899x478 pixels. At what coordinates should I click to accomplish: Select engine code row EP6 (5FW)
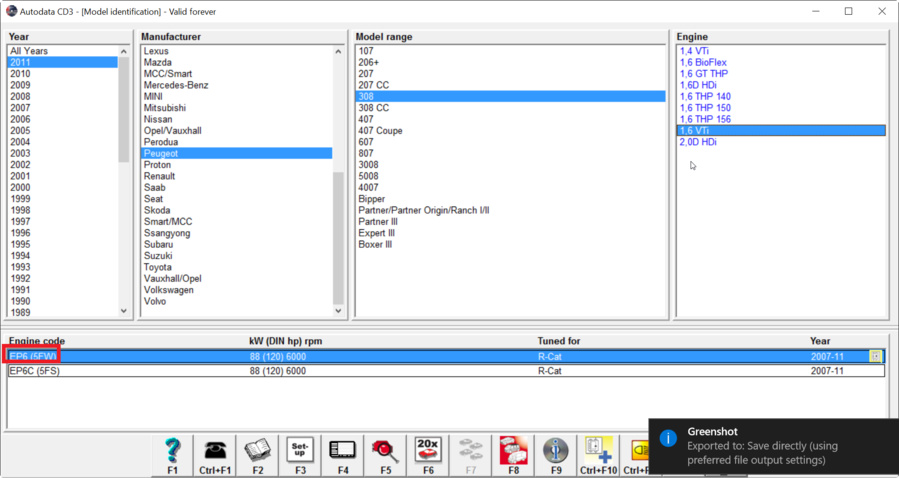tap(446, 356)
